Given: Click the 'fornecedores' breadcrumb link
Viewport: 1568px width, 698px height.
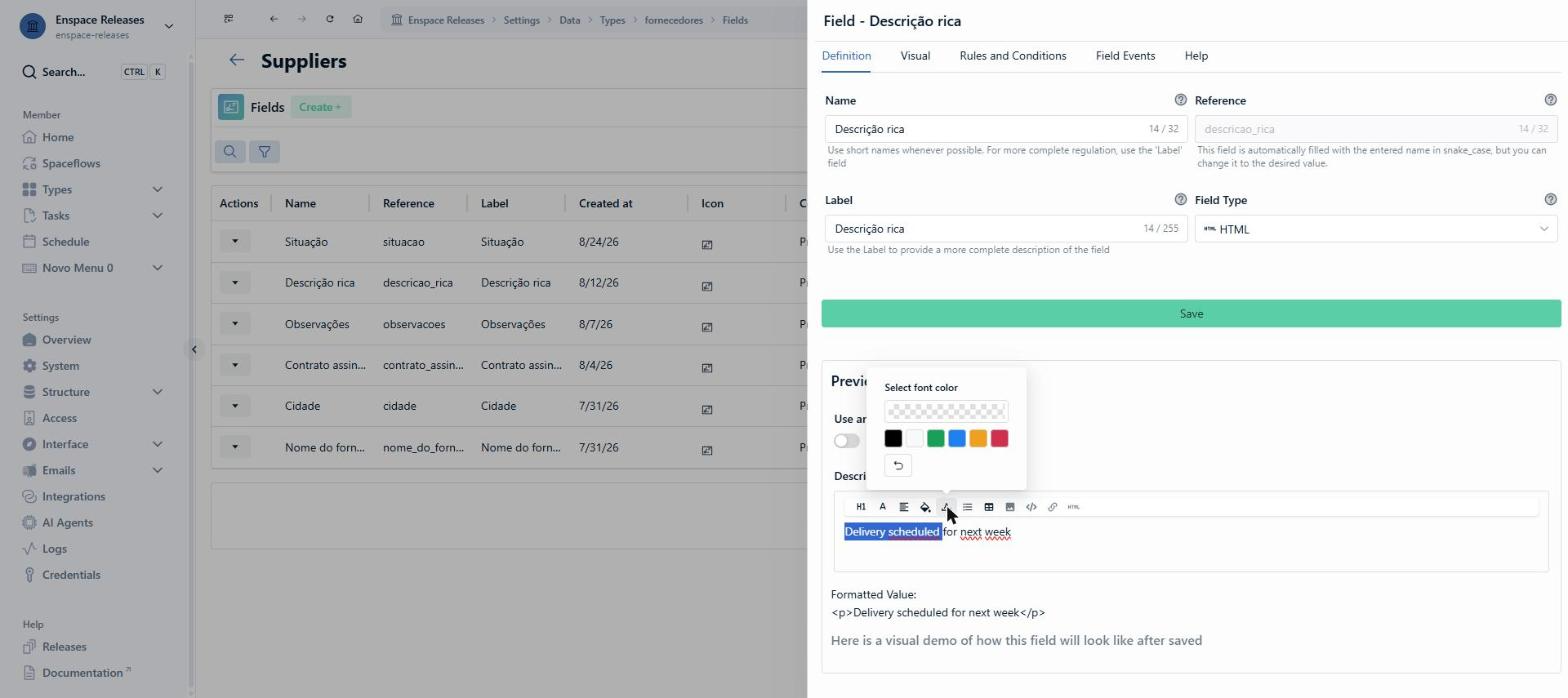Looking at the screenshot, I should coord(673,20).
